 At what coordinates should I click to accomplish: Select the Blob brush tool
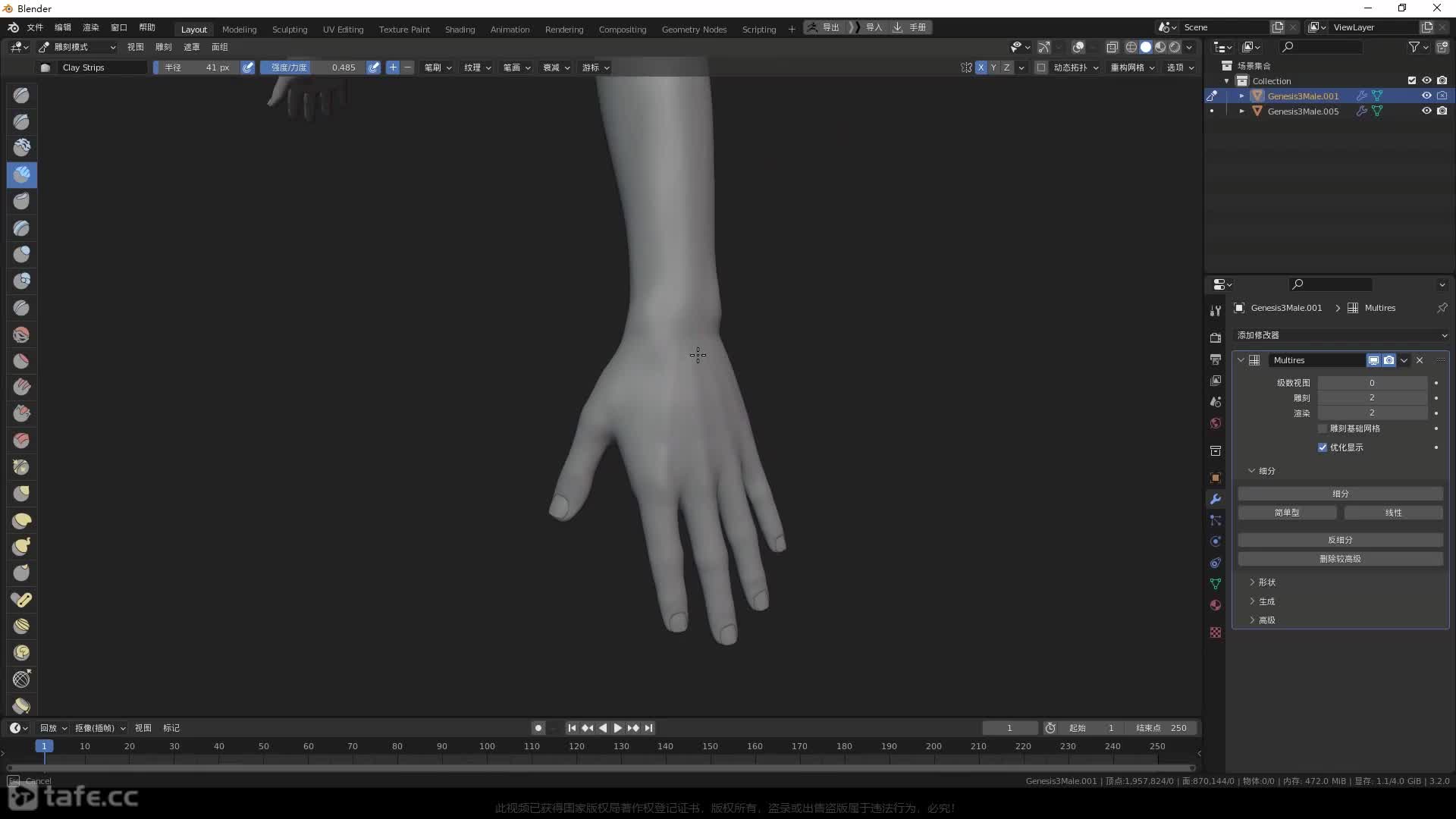click(21, 281)
